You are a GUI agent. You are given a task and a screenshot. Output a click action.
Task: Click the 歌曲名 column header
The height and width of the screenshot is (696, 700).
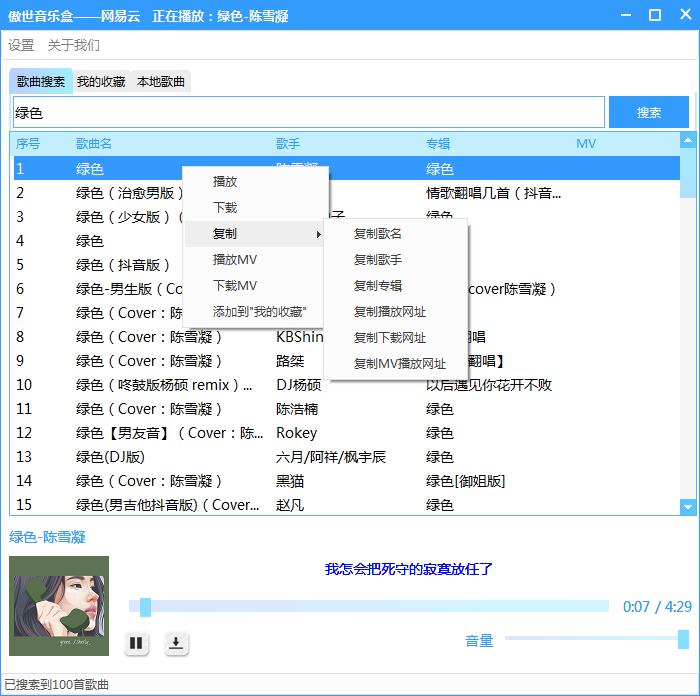94,144
